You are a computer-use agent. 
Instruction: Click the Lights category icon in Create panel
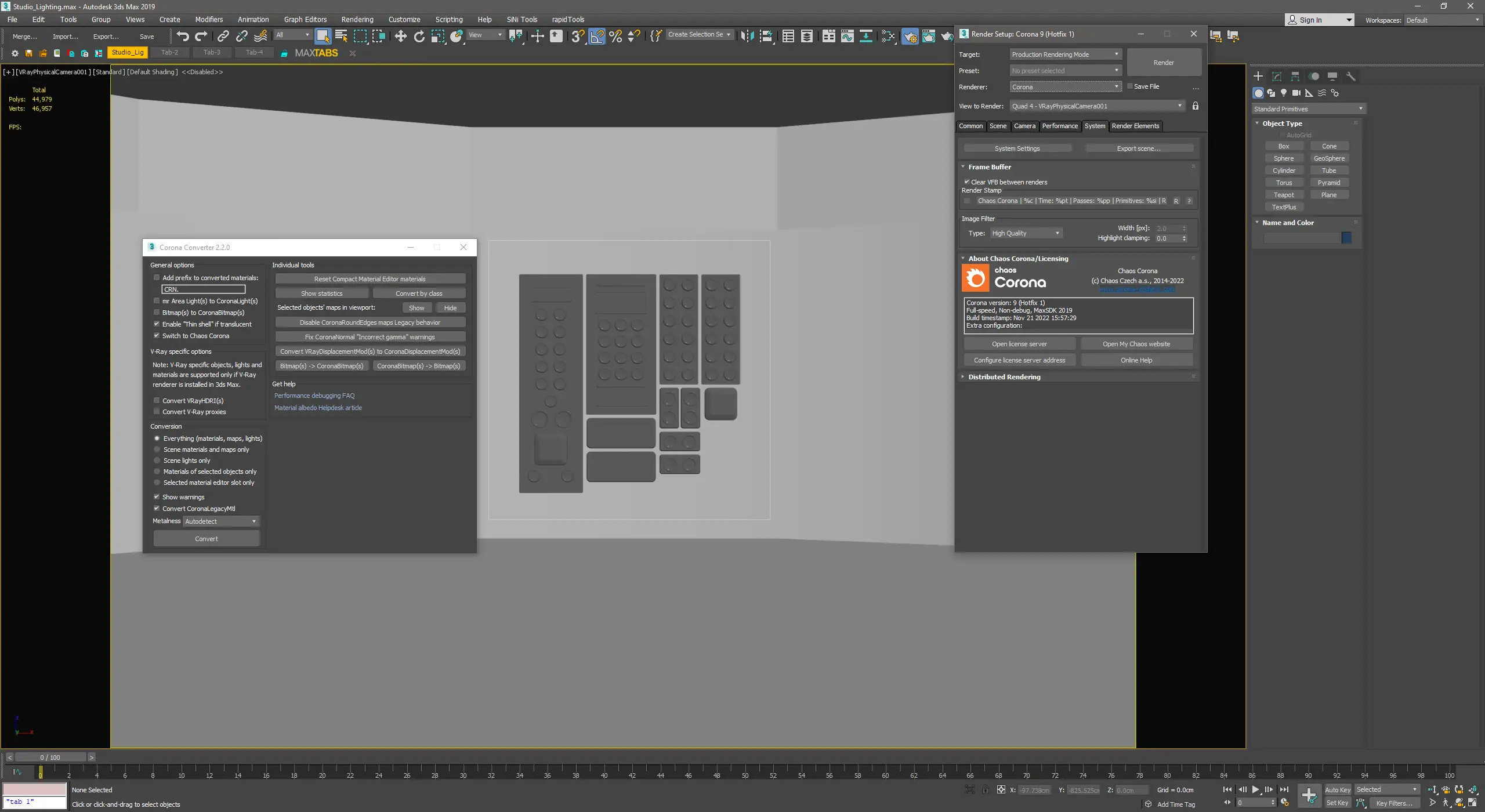[x=1284, y=93]
